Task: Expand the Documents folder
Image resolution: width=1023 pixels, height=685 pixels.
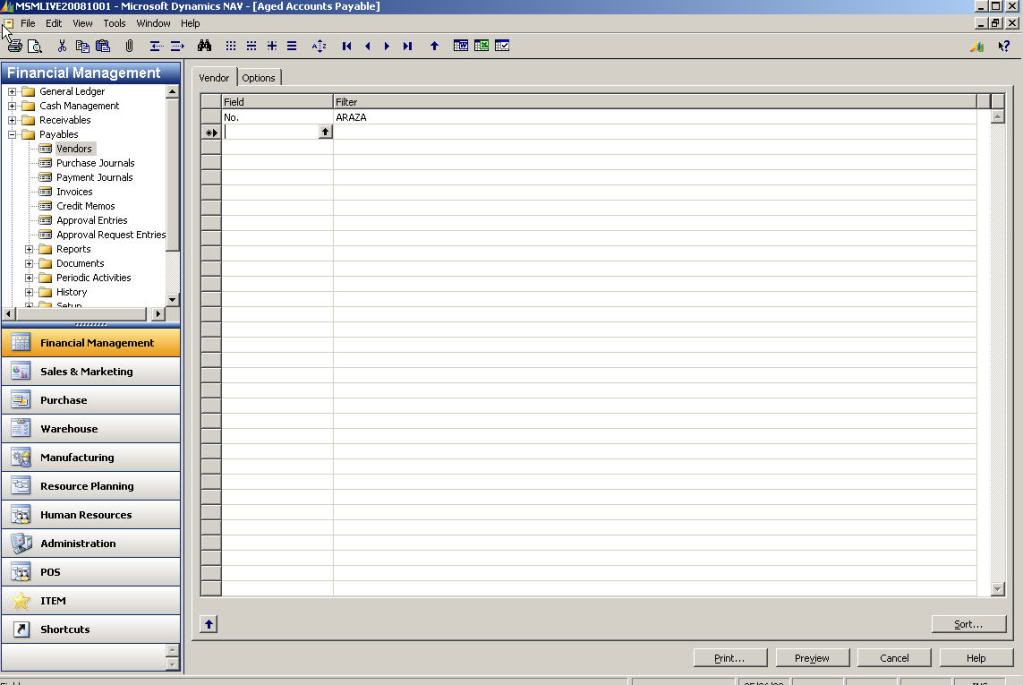Action: [x=29, y=264]
